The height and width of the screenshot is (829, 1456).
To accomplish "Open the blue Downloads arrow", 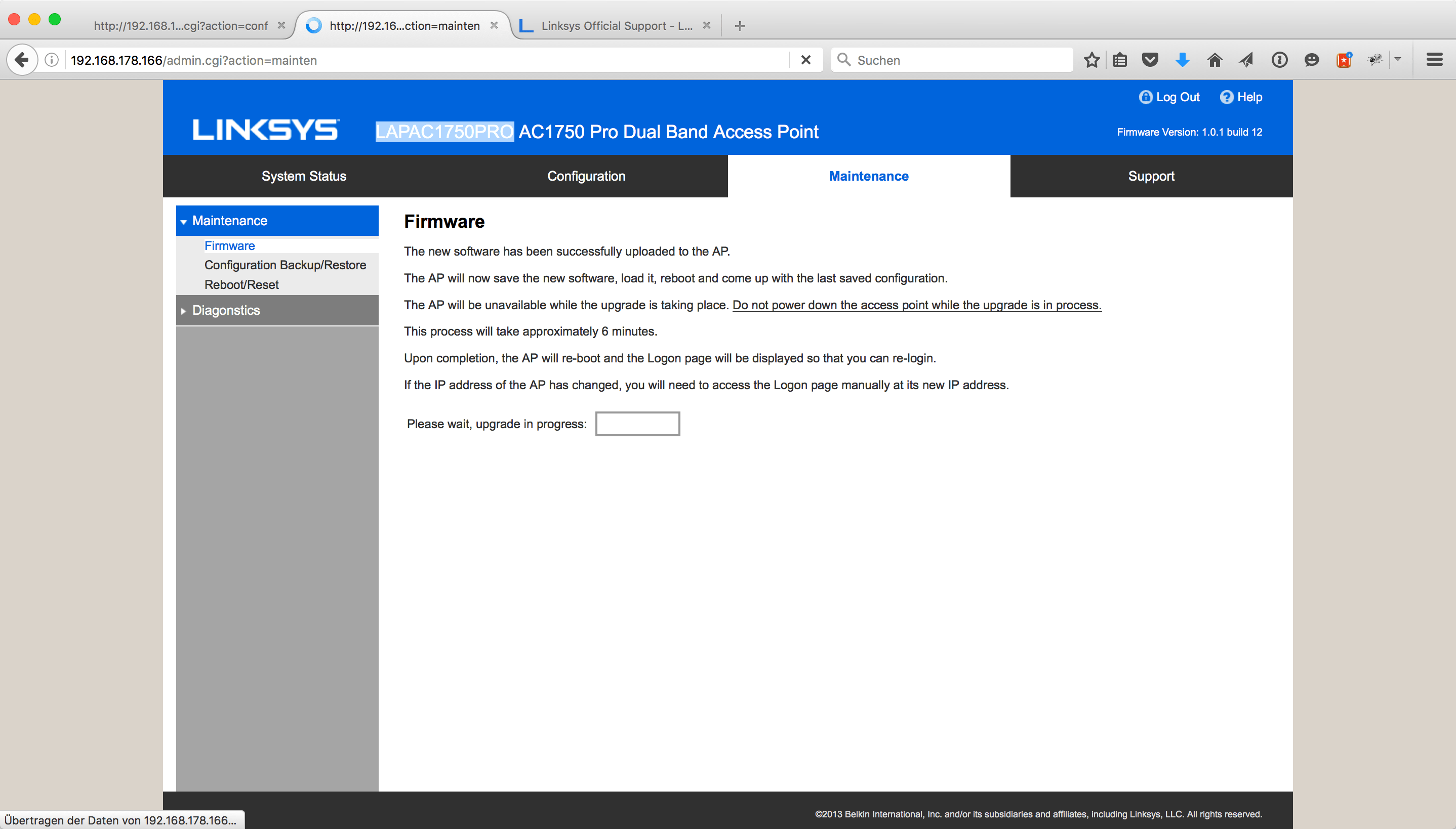I will [1183, 60].
